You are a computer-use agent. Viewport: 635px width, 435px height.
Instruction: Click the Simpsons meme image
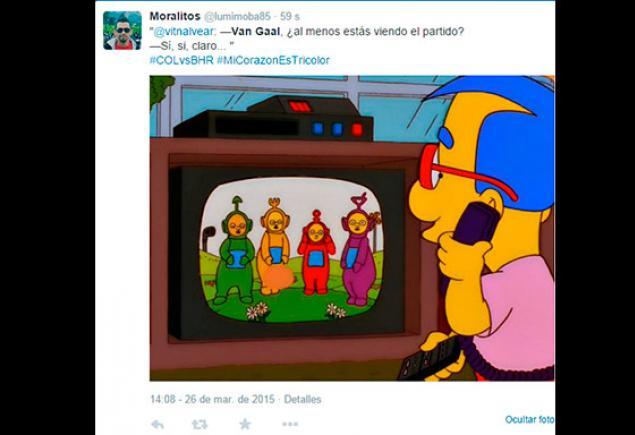pos(352,228)
